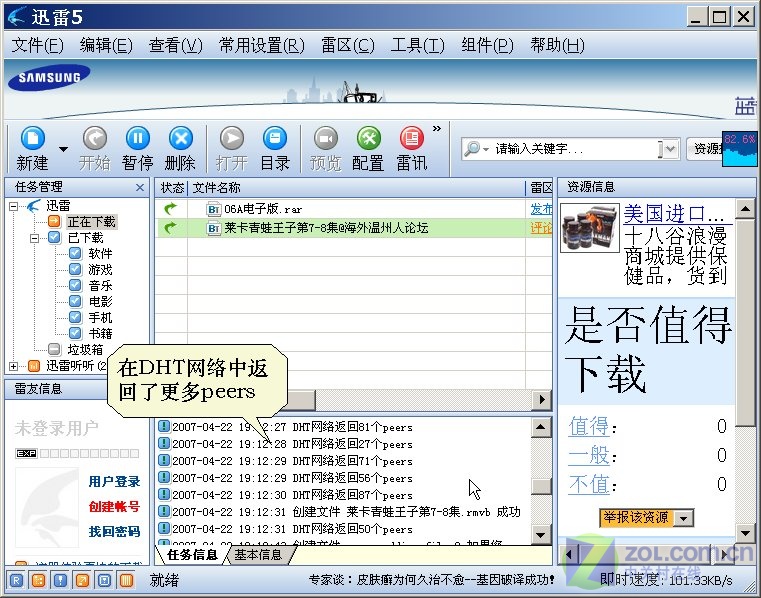The height and width of the screenshot is (598, 761).
Task: Collapse the 已下载 tree node
Action: pos(34,238)
